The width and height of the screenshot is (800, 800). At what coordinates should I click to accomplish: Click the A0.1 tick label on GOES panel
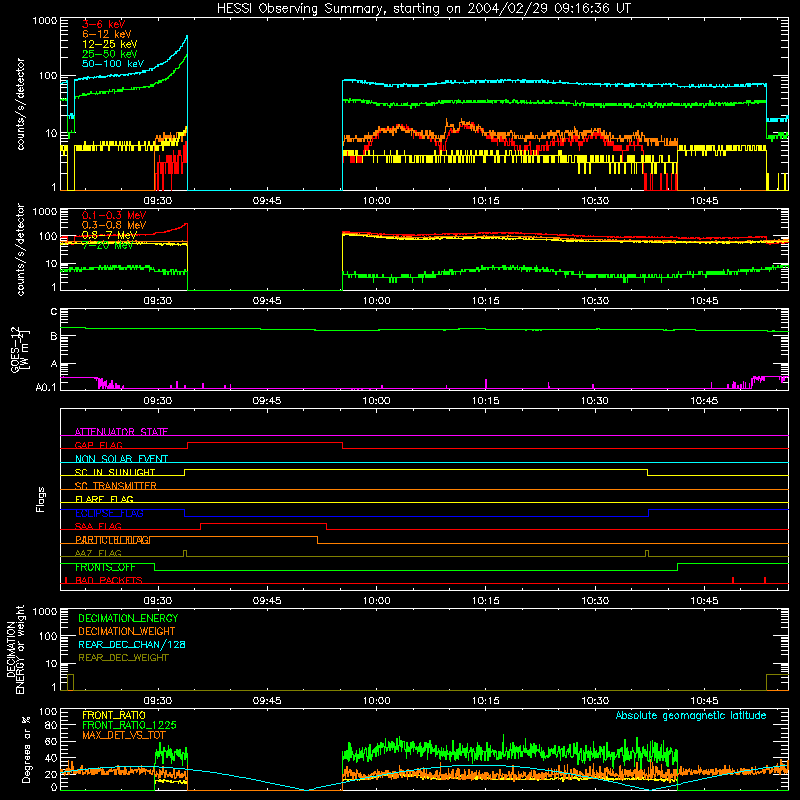(45, 388)
